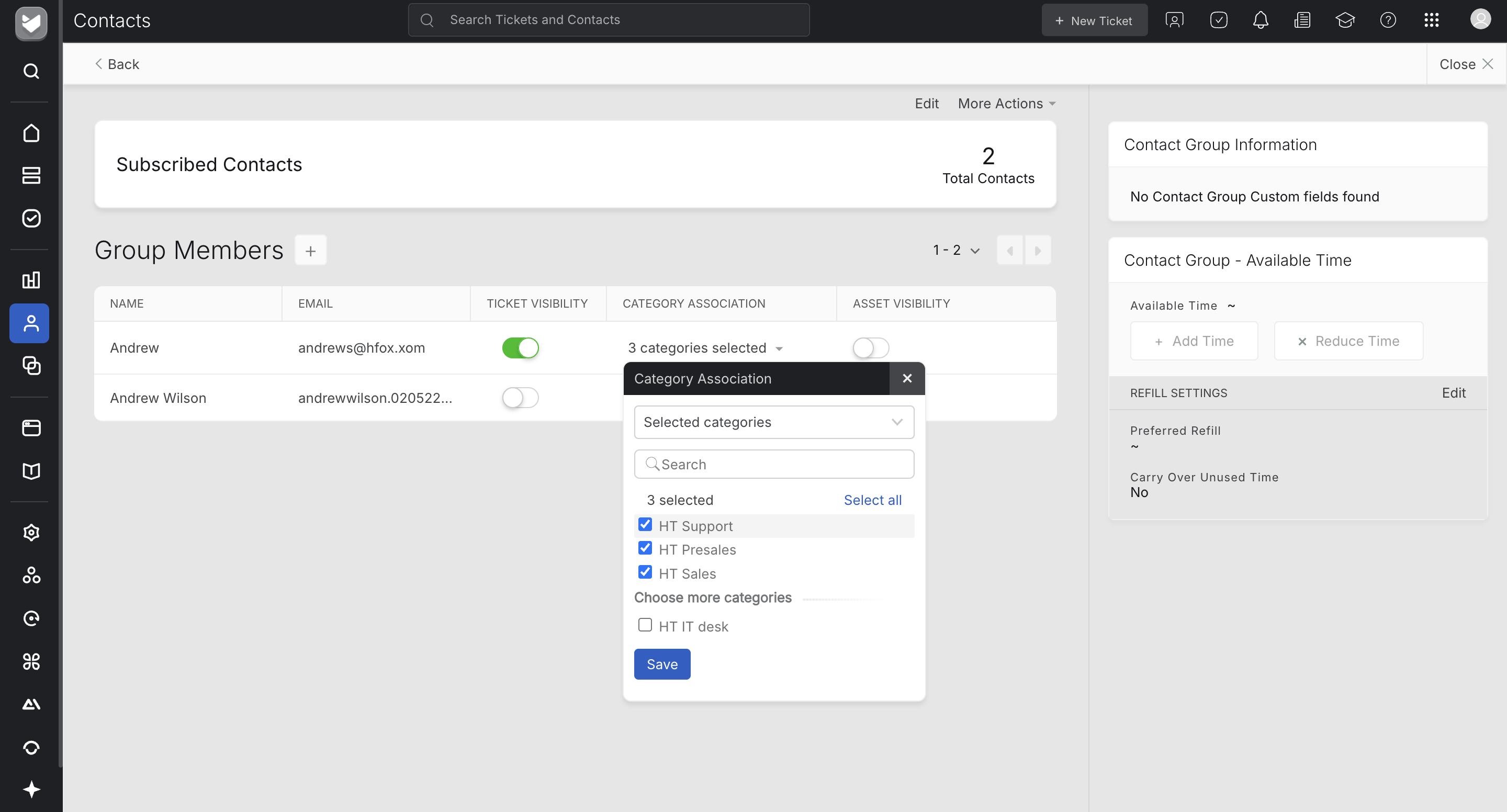Check the HT IT desk checkbox
This screenshot has height=812, width=1507.
(645, 625)
